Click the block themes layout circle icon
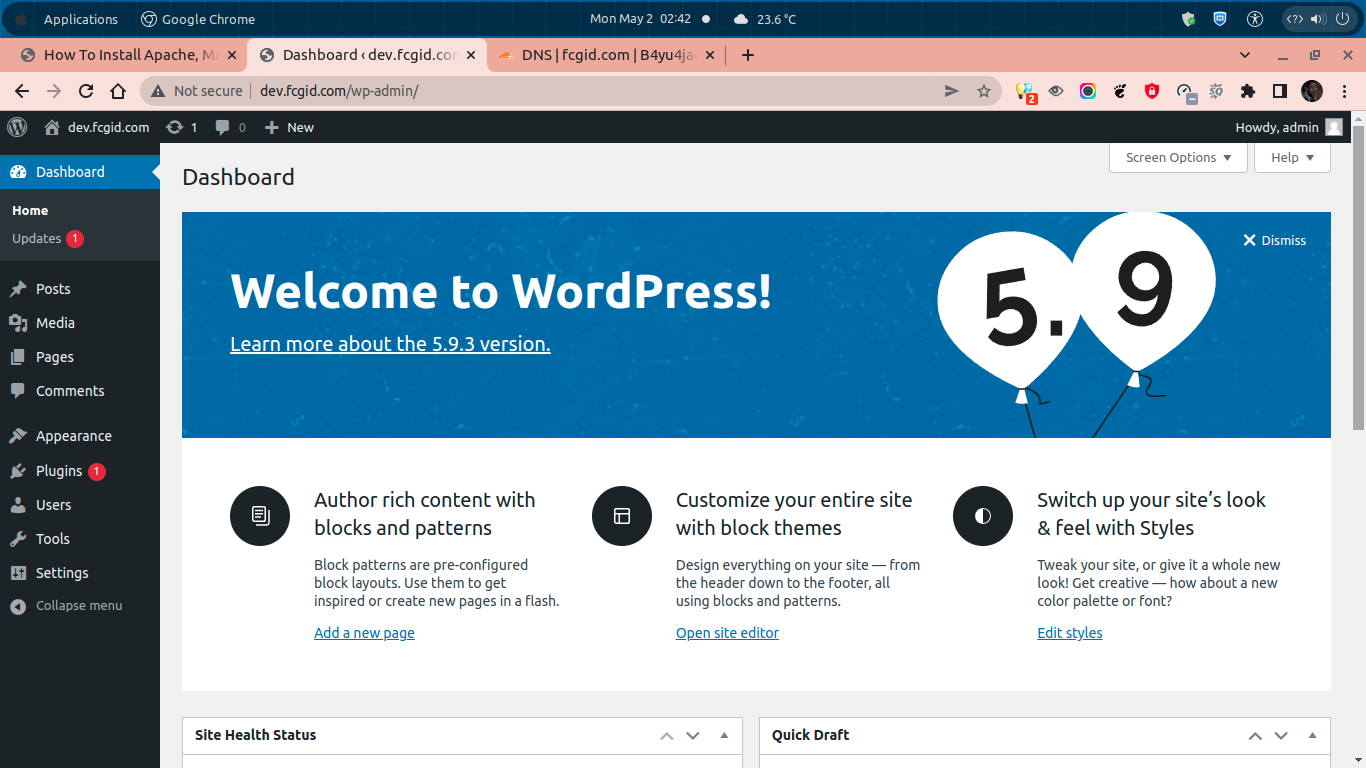 pos(622,516)
